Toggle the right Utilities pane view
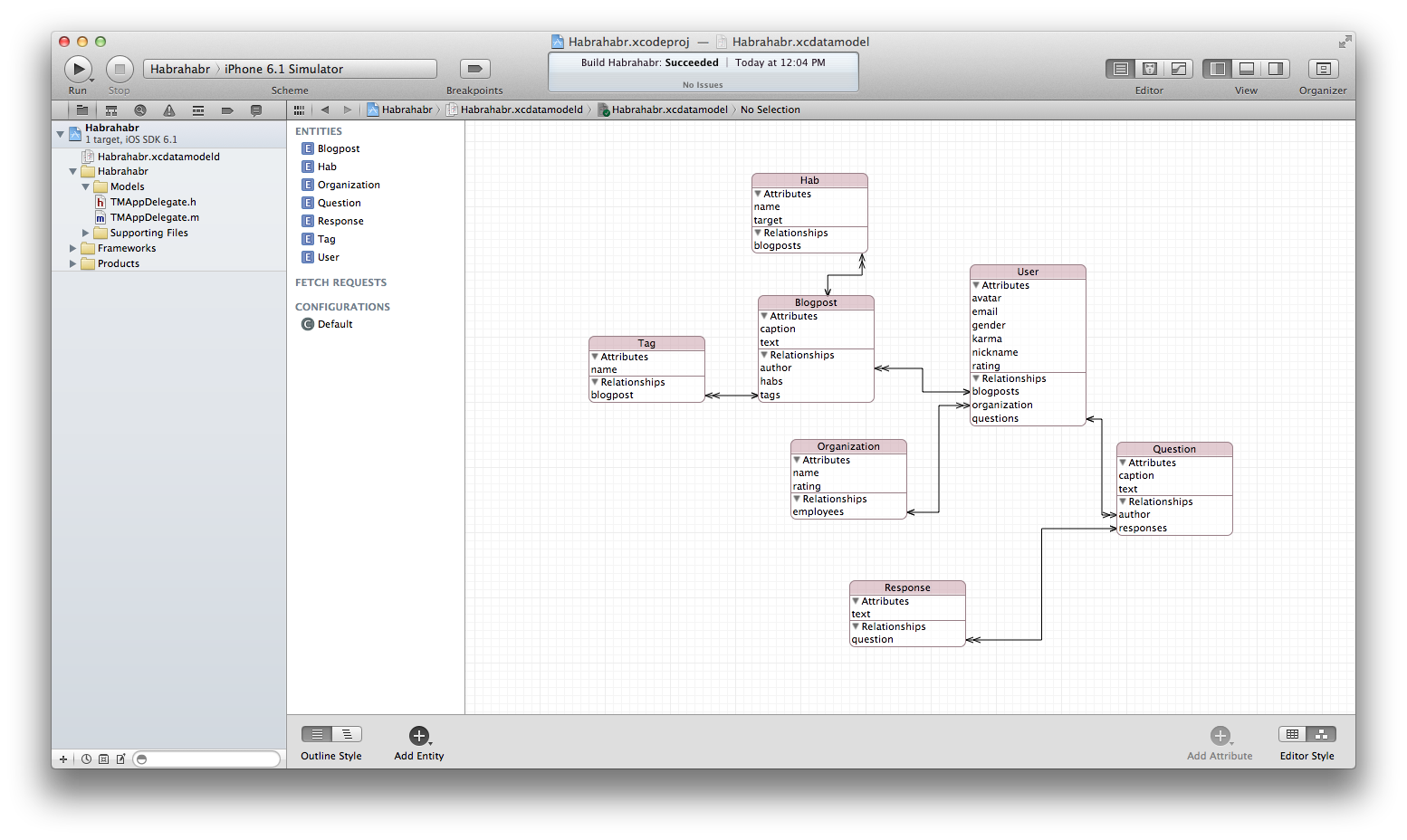The image size is (1407, 840). [1276, 69]
